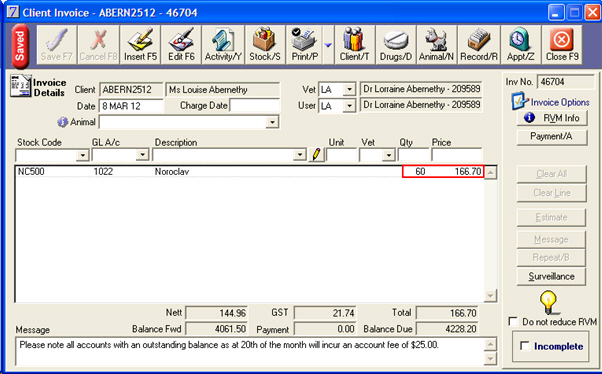Screen dimensions: 602x374
Task: Click inside the account fee message box
Action: click(x=250, y=351)
